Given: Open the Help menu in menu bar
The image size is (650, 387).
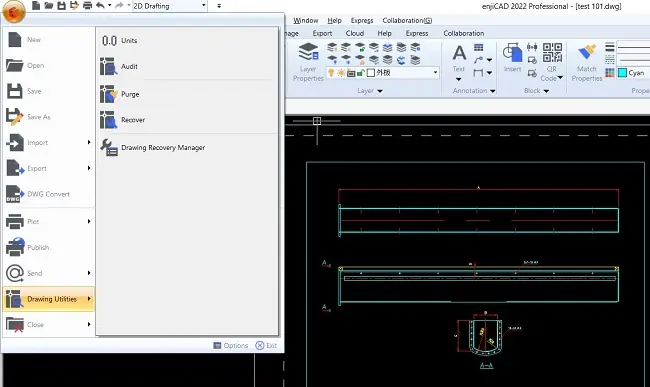Looking at the screenshot, I should click(x=334, y=20).
